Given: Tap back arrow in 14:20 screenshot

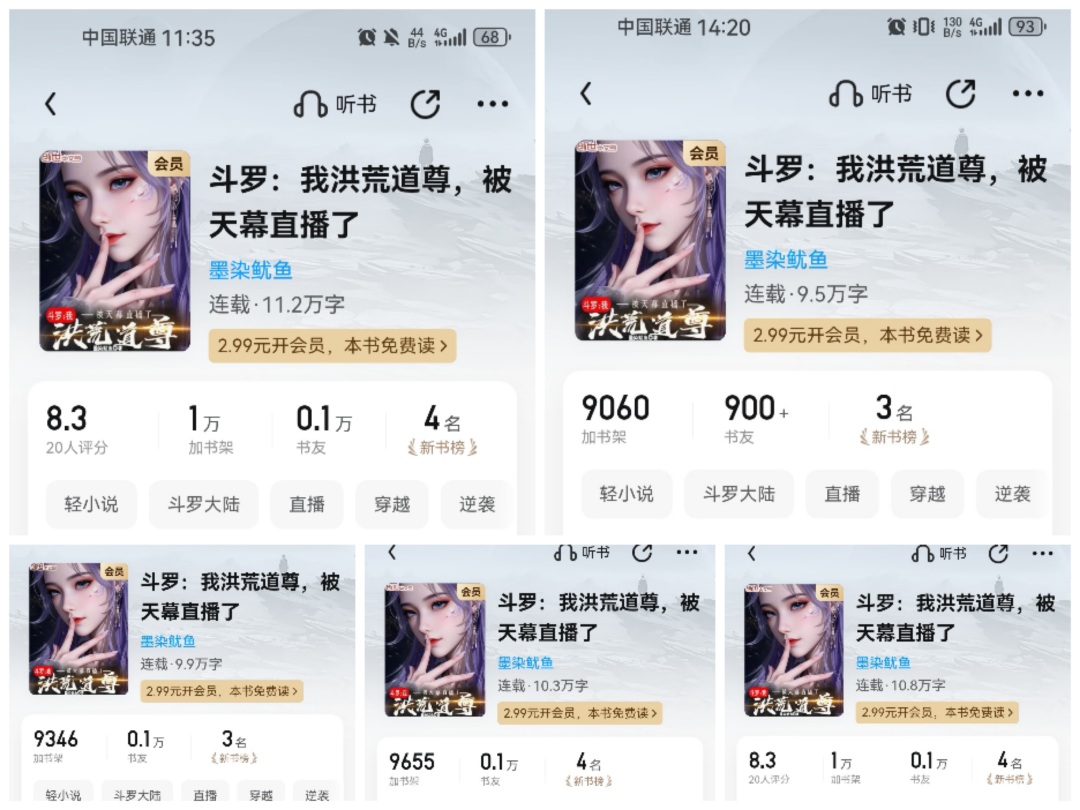Looking at the screenshot, I should tap(586, 93).
